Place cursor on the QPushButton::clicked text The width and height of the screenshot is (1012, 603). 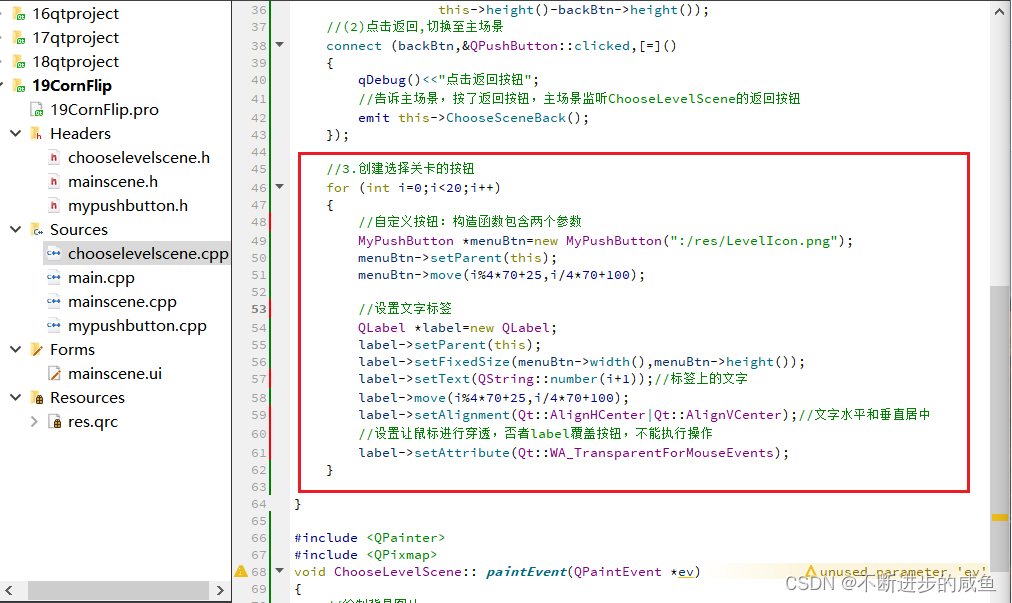550,46
